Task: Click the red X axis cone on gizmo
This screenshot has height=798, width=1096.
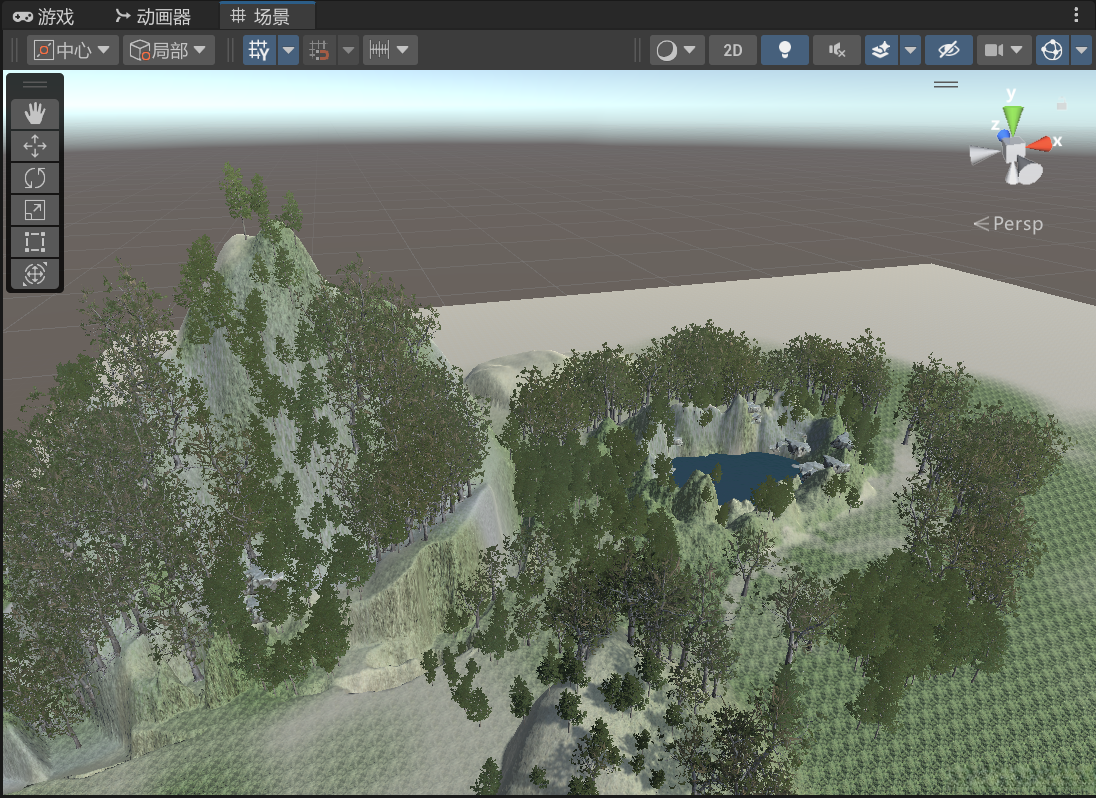Action: [1042, 143]
